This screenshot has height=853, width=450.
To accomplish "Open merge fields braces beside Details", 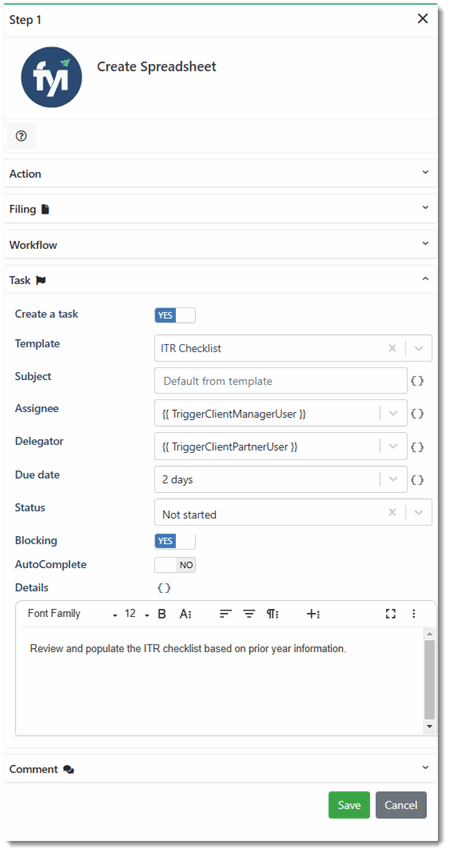I will 164,588.
